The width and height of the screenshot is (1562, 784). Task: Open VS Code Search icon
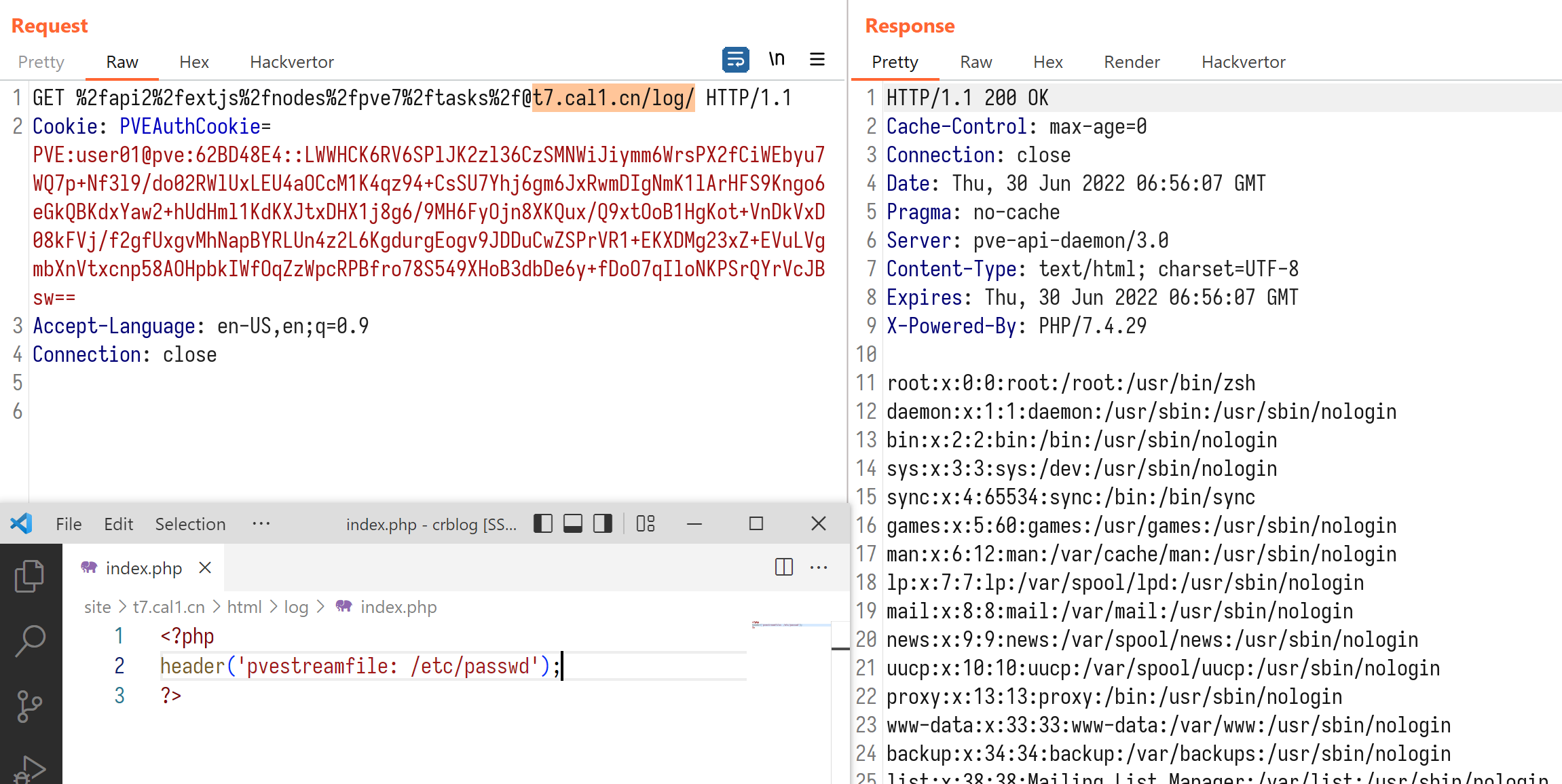tap(30, 640)
